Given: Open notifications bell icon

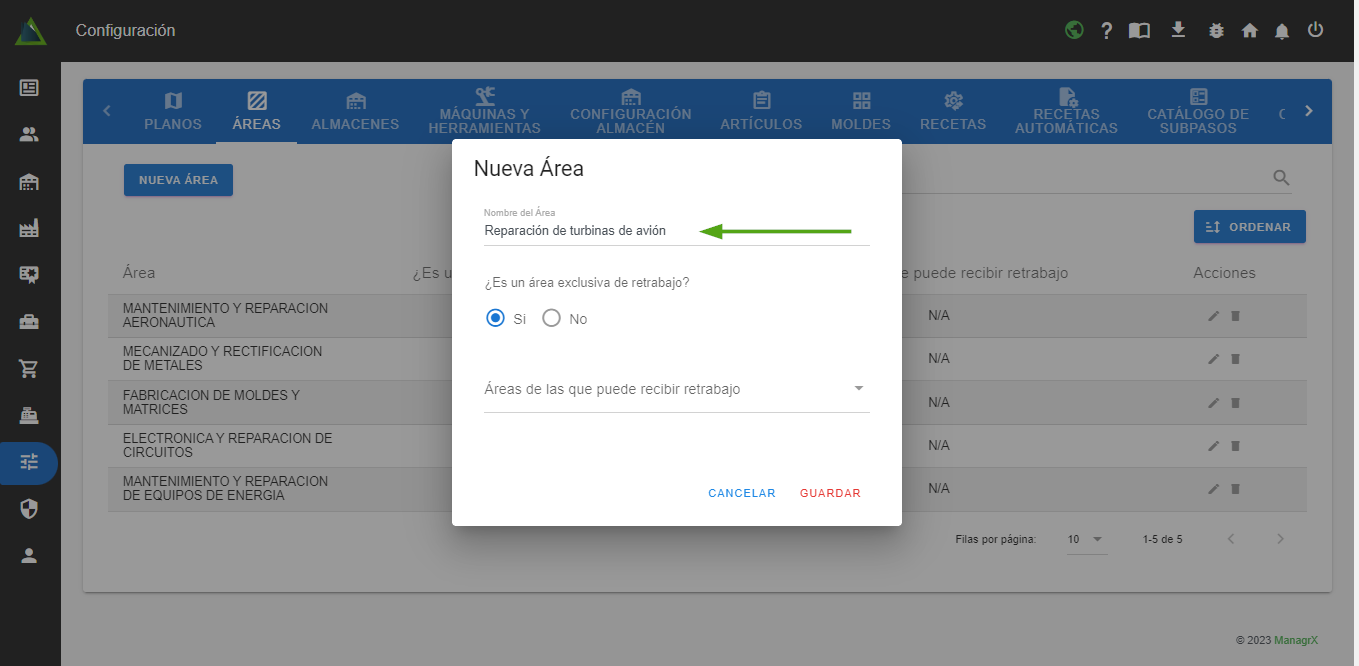Looking at the screenshot, I should [x=1282, y=30].
